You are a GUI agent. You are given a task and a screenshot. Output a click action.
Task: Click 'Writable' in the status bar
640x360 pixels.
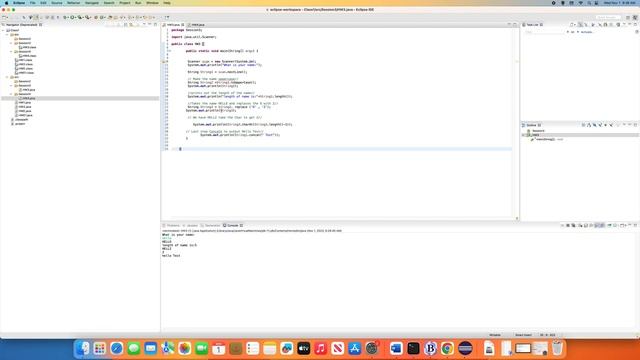tap(495, 335)
